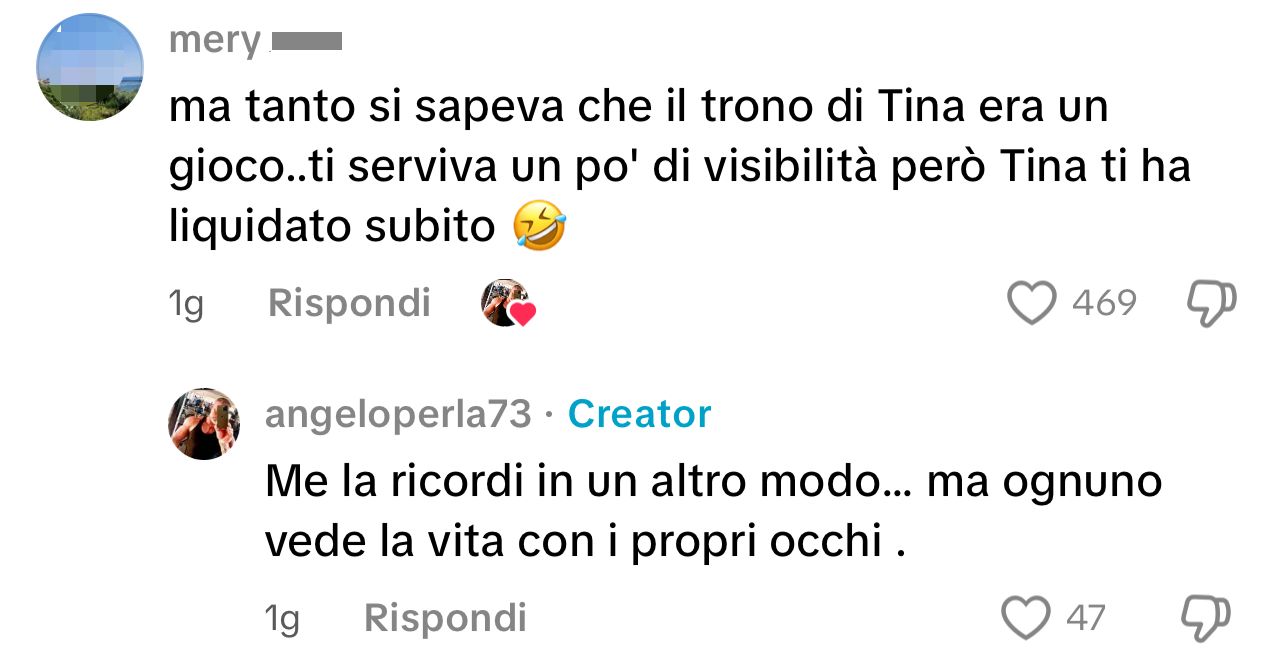Open the mery username link
Image resolution: width=1284 pixels, height=654 pixels.
coord(215,42)
